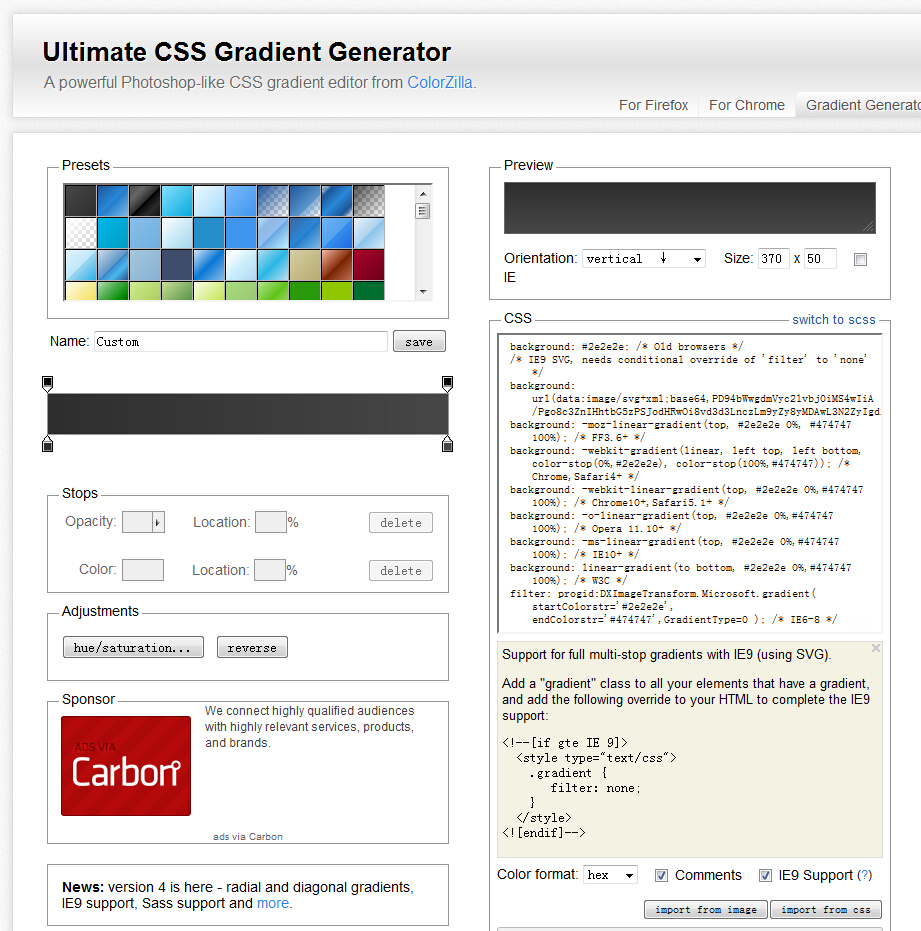Viewport: 921px width, 931px height.
Task: Click the Size width field showing 370
Action: coord(774,259)
